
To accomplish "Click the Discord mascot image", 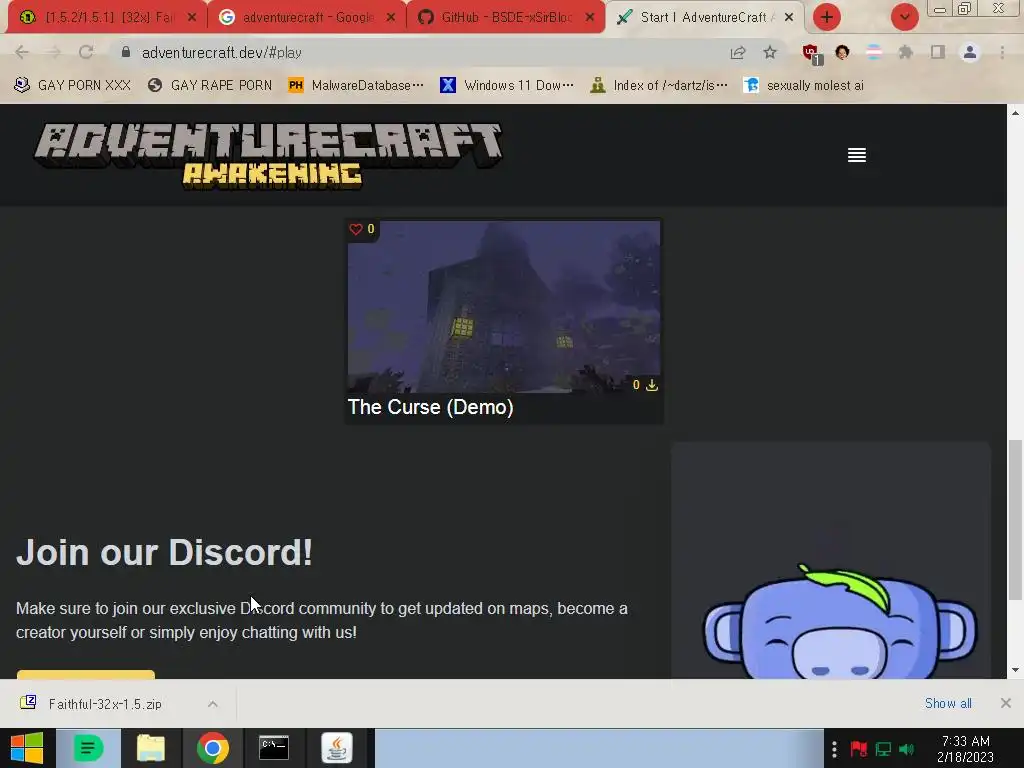I will coord(840,620).
